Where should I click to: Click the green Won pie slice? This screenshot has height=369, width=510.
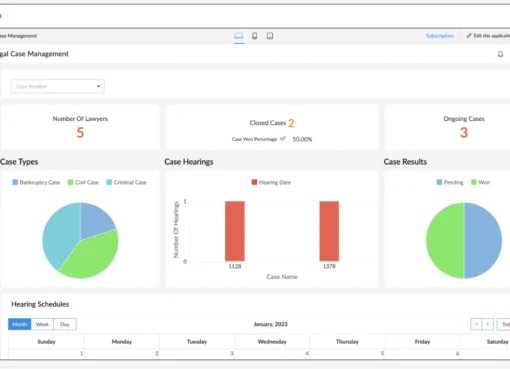pos(445,240)
